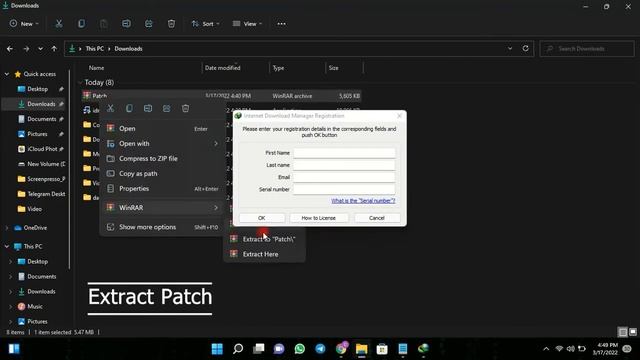640x360 pixels.
Task: Open Documents in Quick access
Action: coord(42,119)
